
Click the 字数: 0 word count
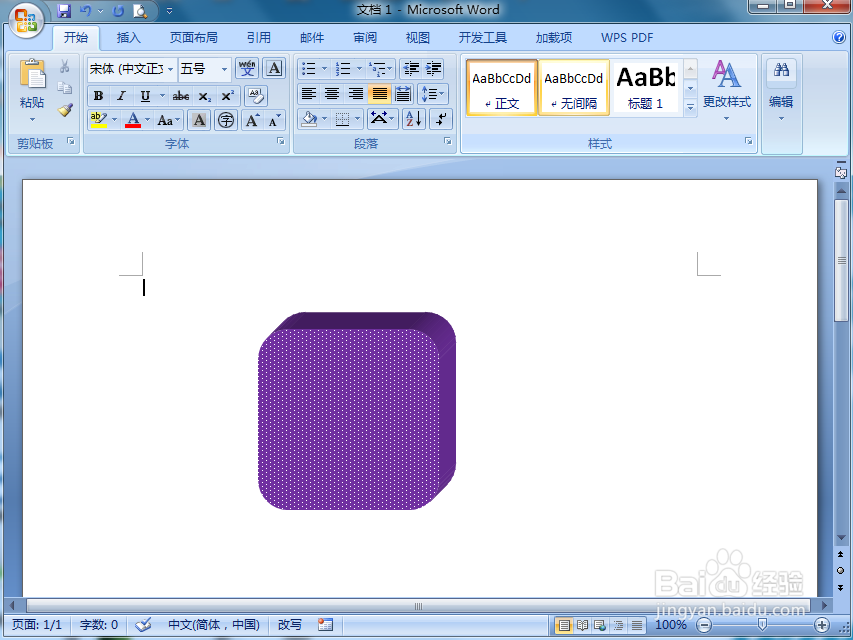[x=99, y=624]
